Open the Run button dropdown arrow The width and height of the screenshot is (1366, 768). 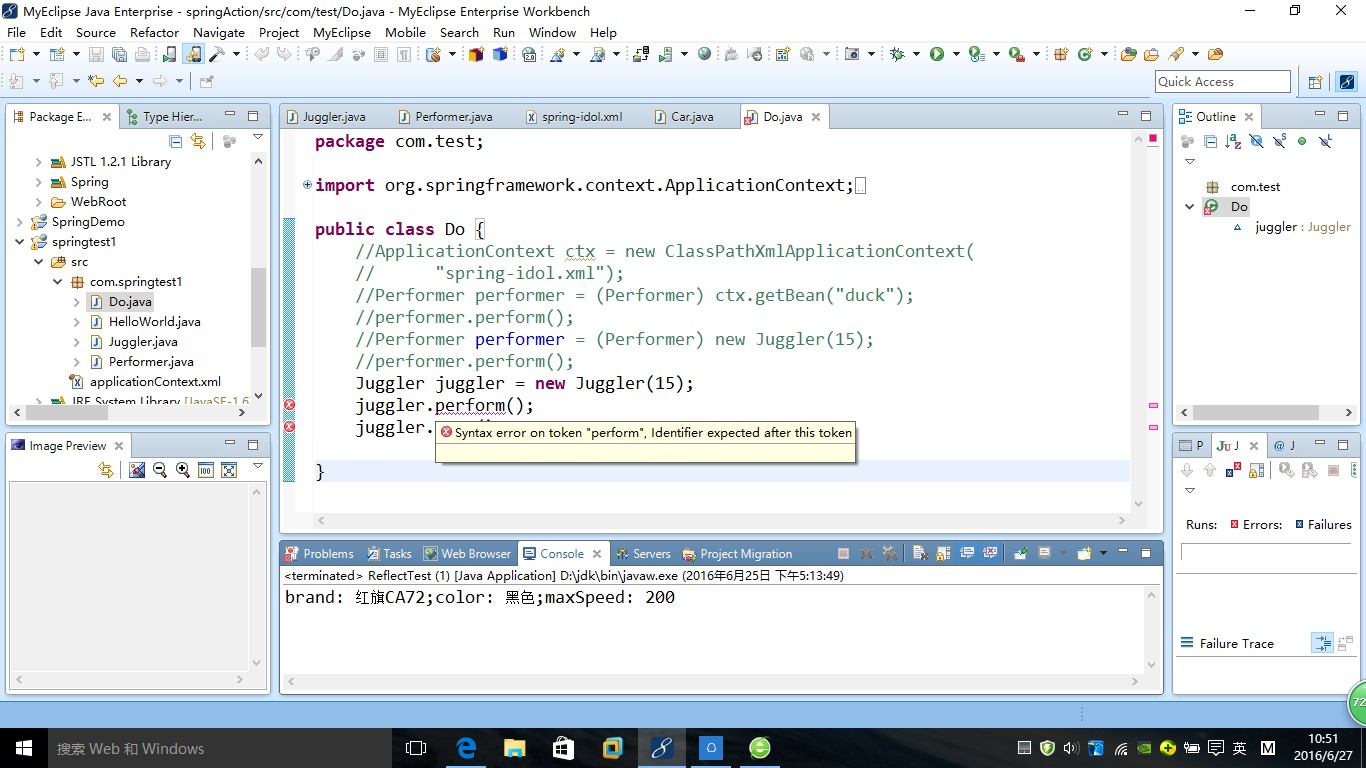coord(956,54)
